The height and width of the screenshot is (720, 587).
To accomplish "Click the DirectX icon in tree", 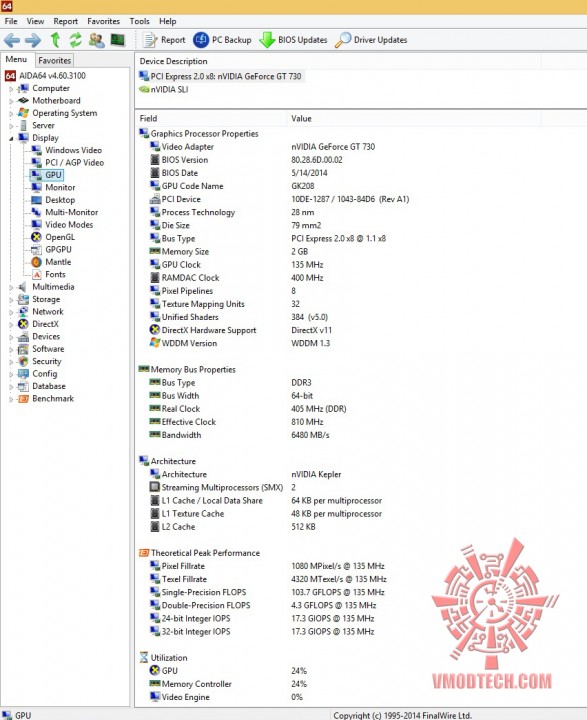I will click(x=23, y=324).
